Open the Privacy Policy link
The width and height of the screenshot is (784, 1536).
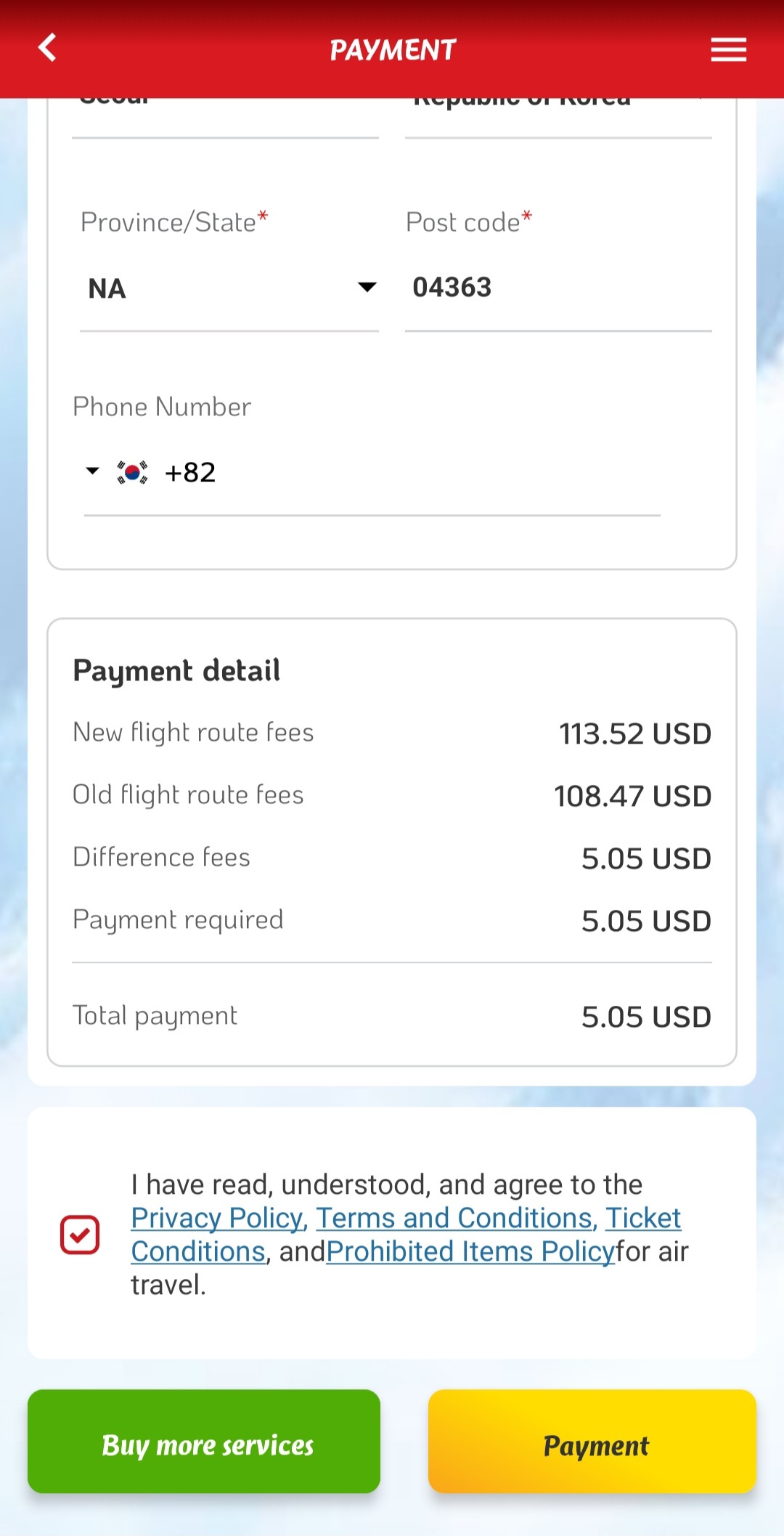[x=216, y=1218]
